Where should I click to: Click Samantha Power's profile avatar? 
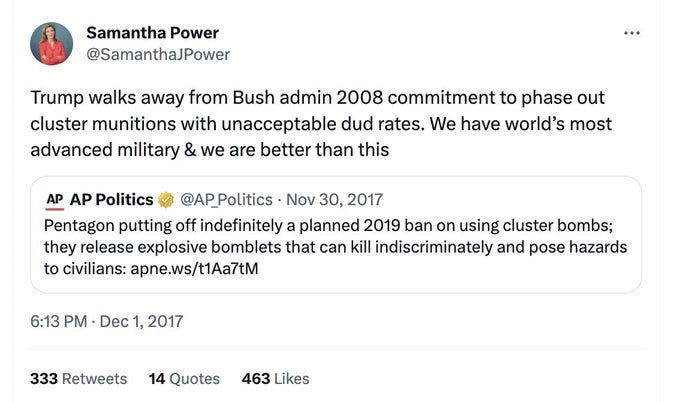[52, 44]
